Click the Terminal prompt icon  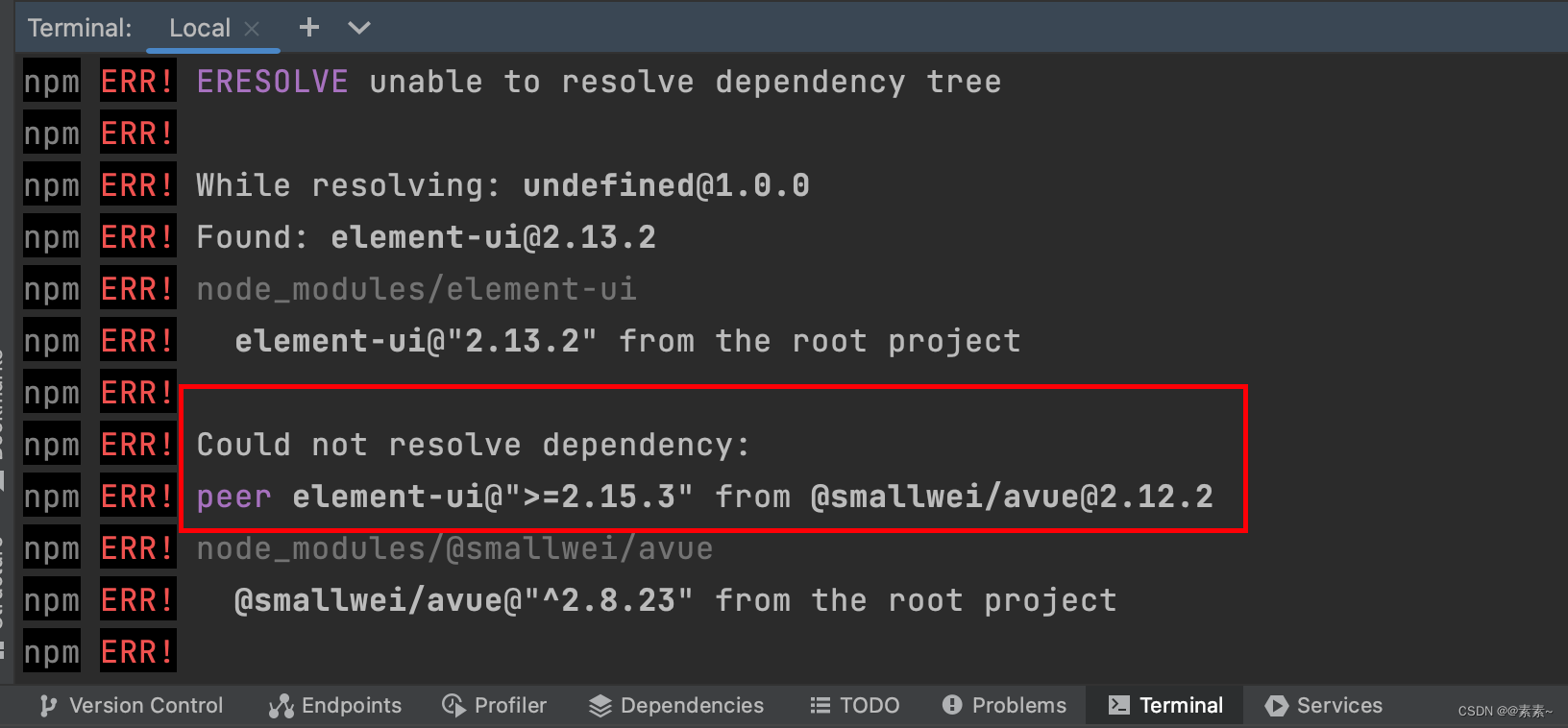click(1119, 706)
